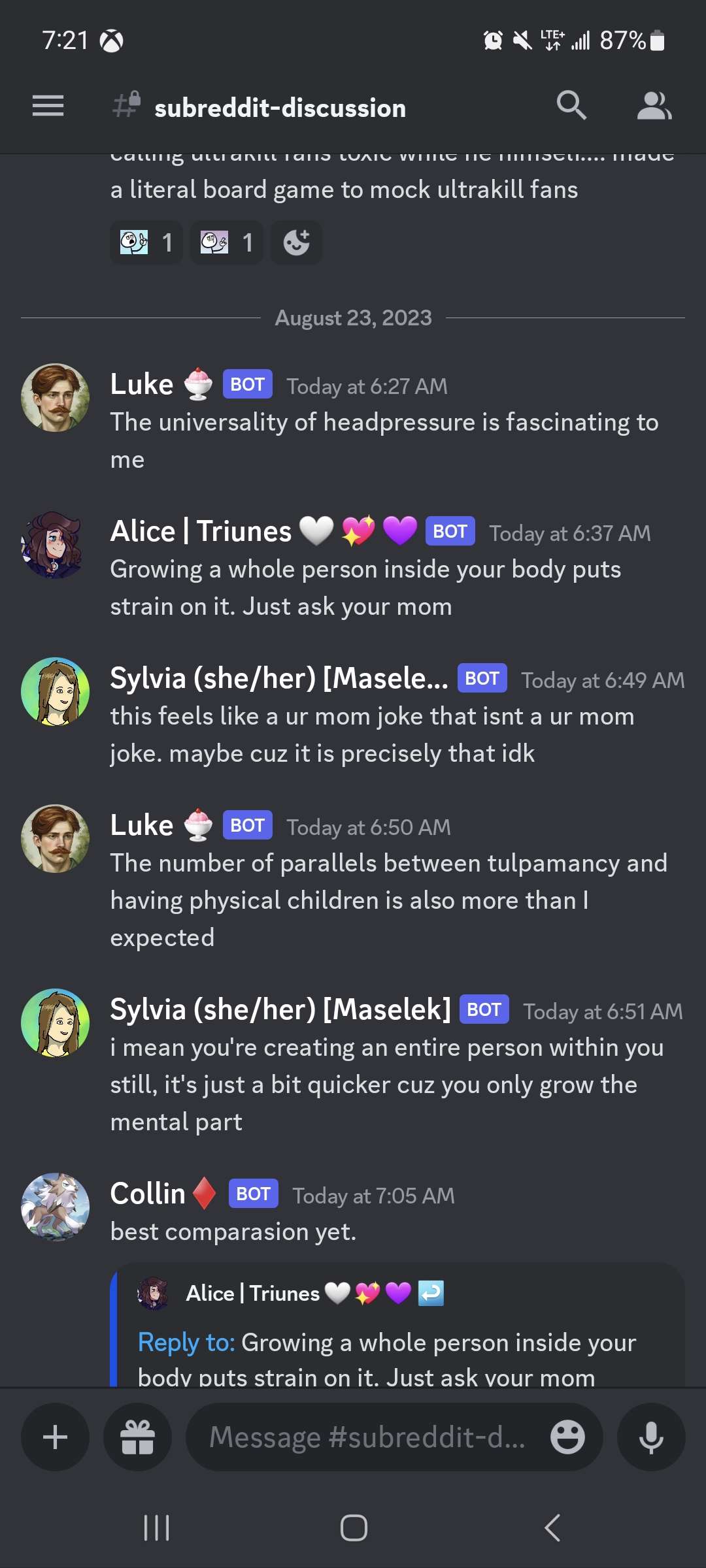
Task: Open Collin's avatar picture
Action: (x=55, y=1207)
